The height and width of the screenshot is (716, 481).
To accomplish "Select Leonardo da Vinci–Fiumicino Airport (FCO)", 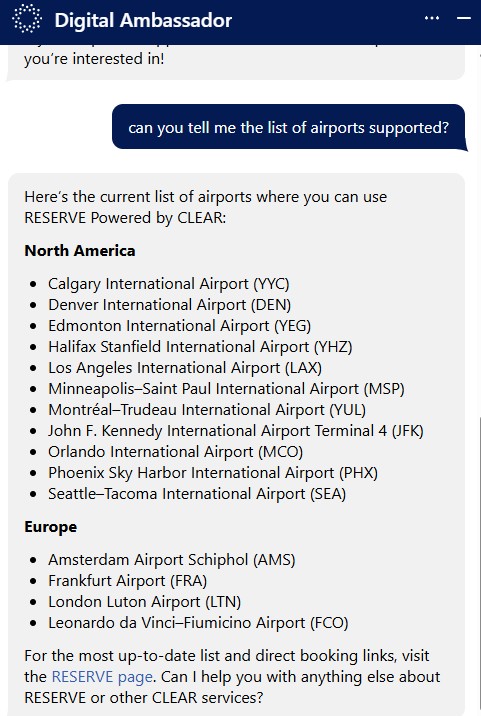I will pyautogui.click(x=198, y=622).
